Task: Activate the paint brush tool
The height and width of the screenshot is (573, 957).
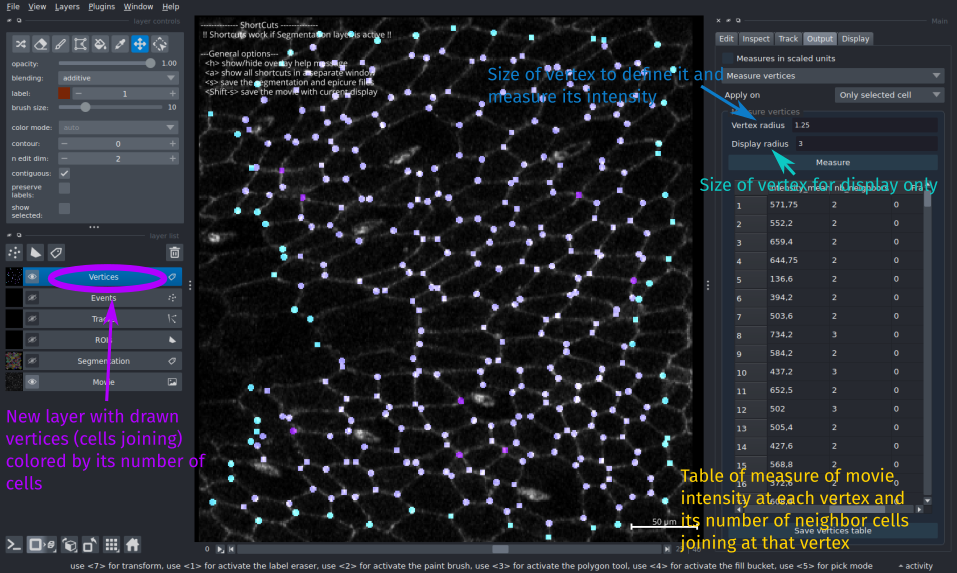Action: (x=60, y=44)
